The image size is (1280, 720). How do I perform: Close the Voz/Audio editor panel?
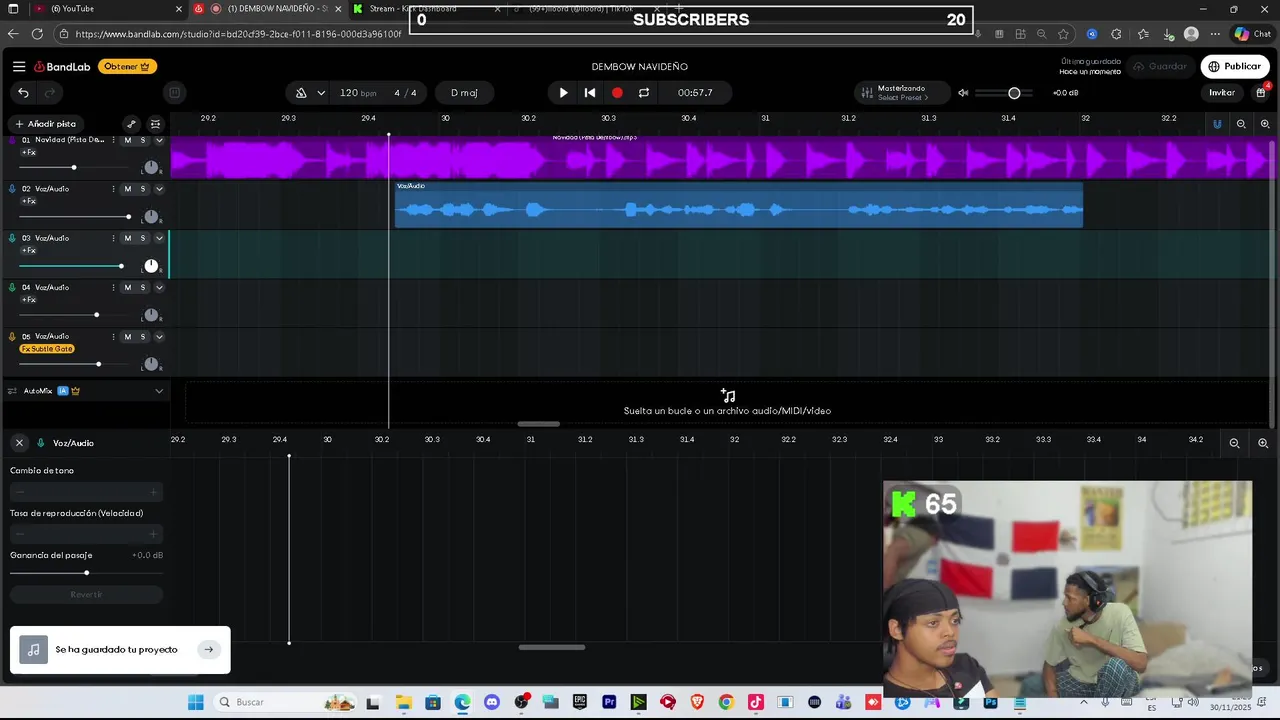pos(19,443)
